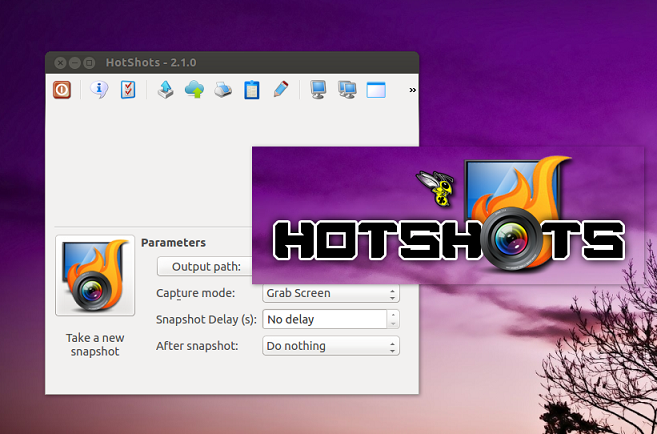Click the Save snapshot arrow icon

[166, 90]
